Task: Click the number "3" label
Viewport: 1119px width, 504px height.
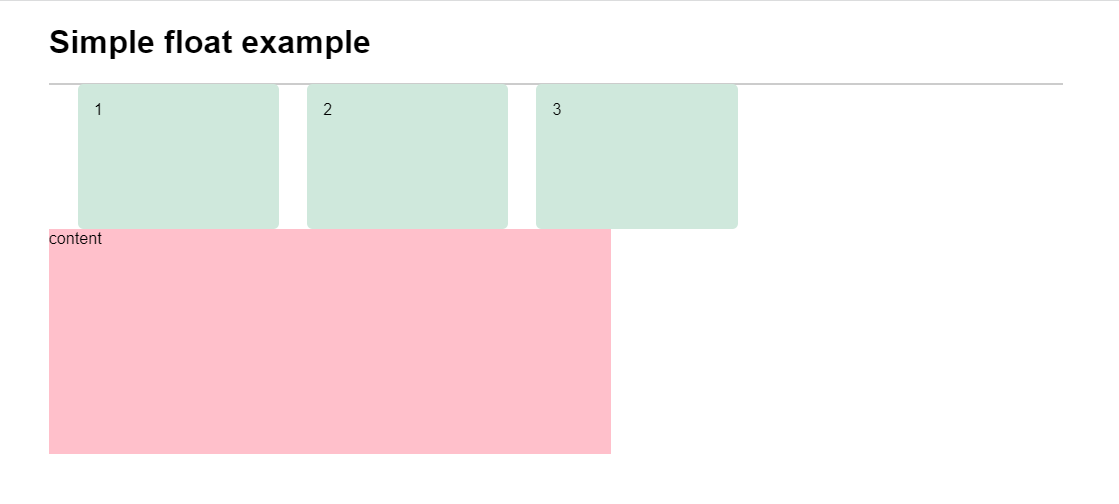Action: [x=557, y=110]
